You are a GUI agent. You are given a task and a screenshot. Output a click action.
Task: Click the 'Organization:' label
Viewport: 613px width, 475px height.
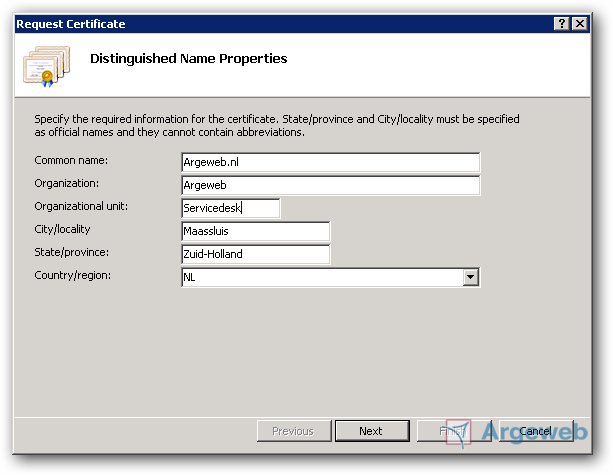pyautogui.click(x=67, y=183)
